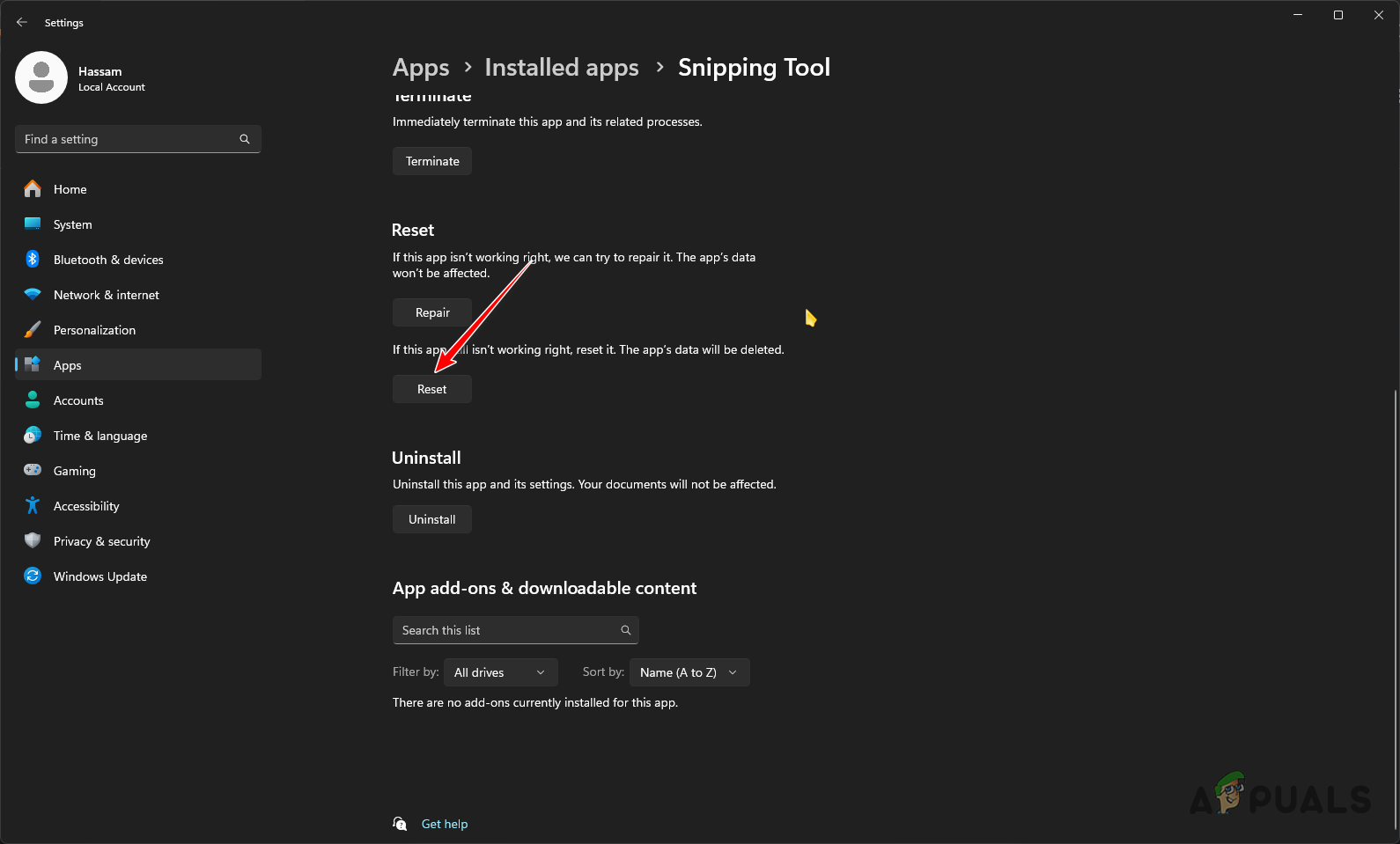Click the Windows Update refresh icon
The width and height of the screenshot is (1400, 844).
click(x=33, y=576)
